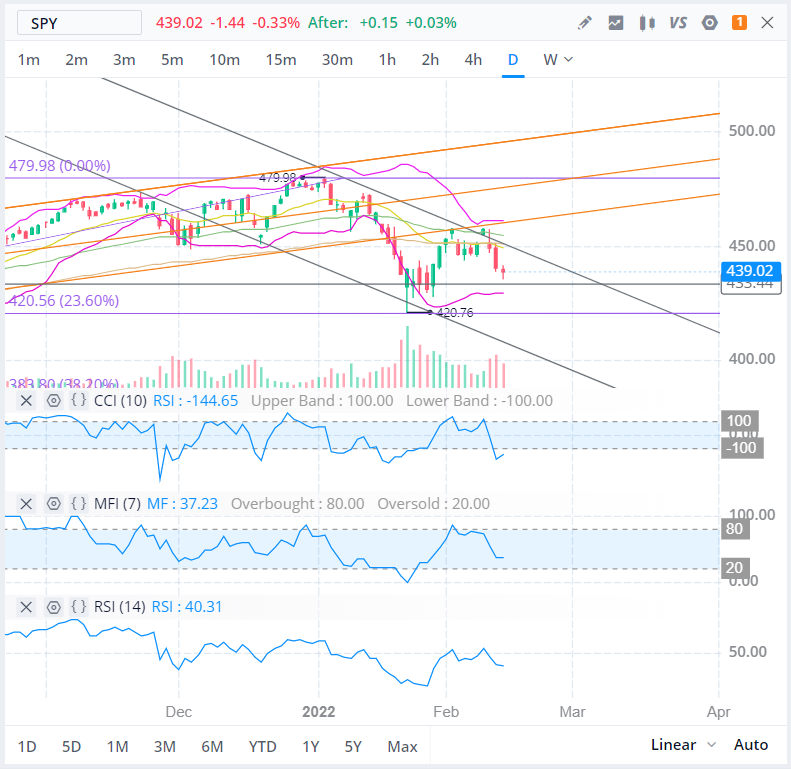Screen dimensions: 791x769
Task: Select the D daily interval
Action: pyautogui.click(x=513, y=60)
